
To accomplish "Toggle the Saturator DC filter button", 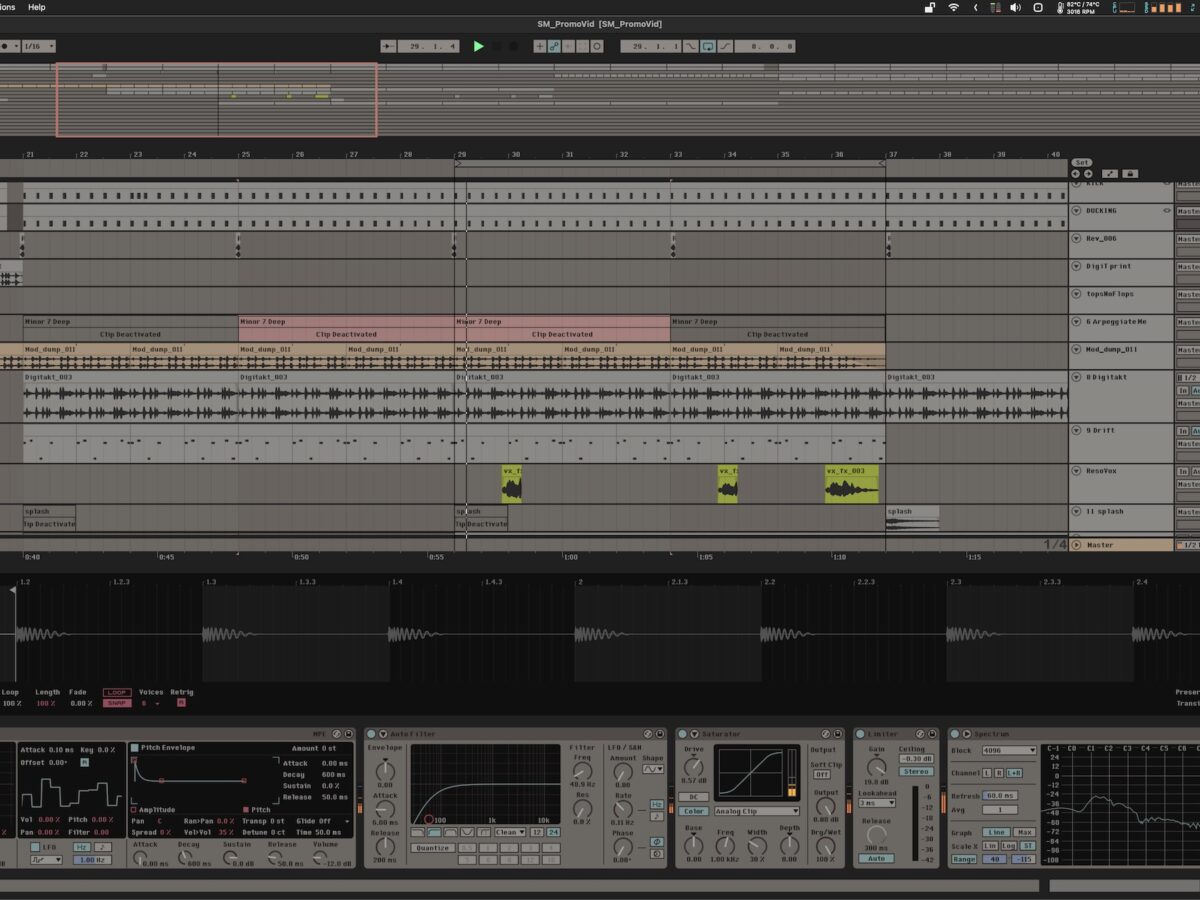I will [x=693, y=797].
